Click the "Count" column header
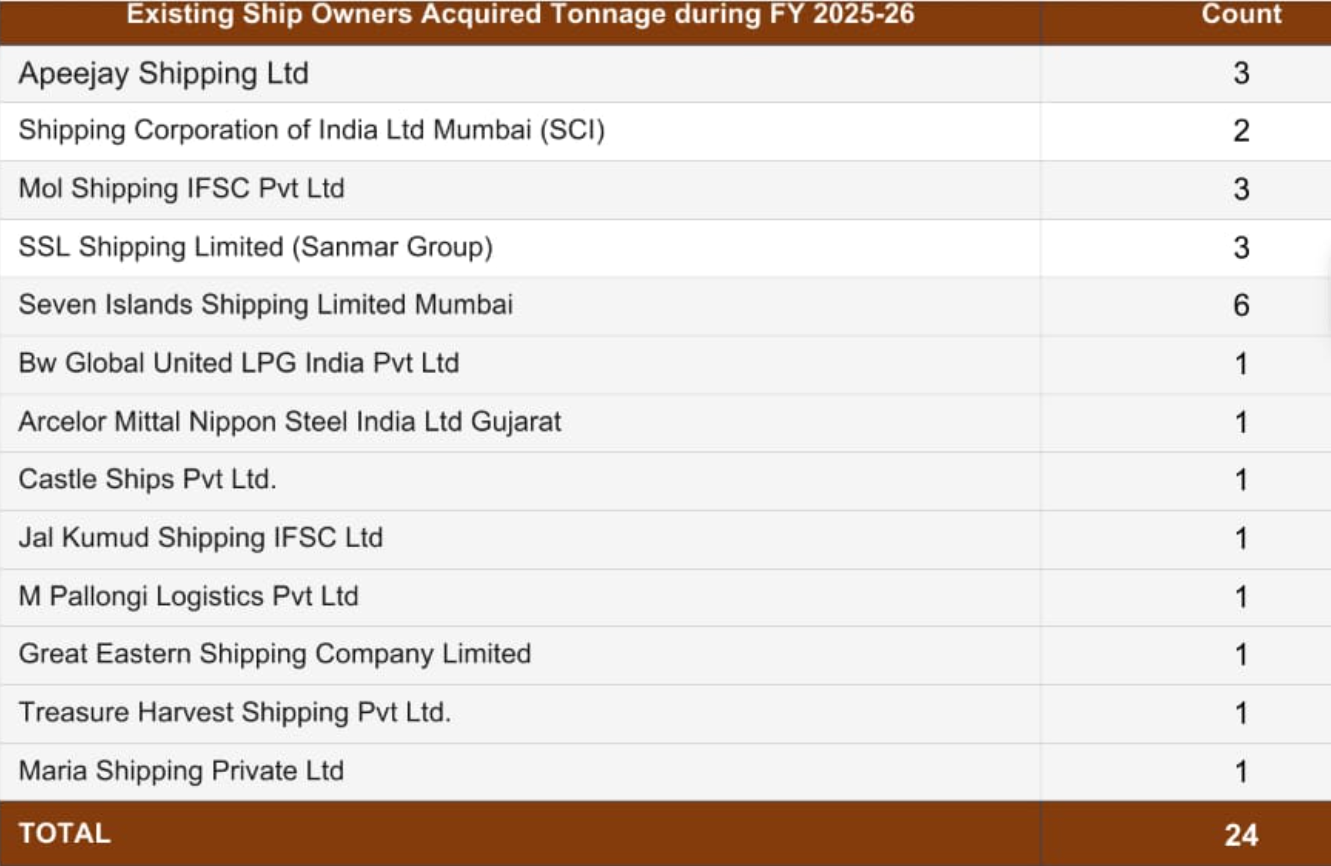This screenshot has height=866, width=1331. point(1240,15)
